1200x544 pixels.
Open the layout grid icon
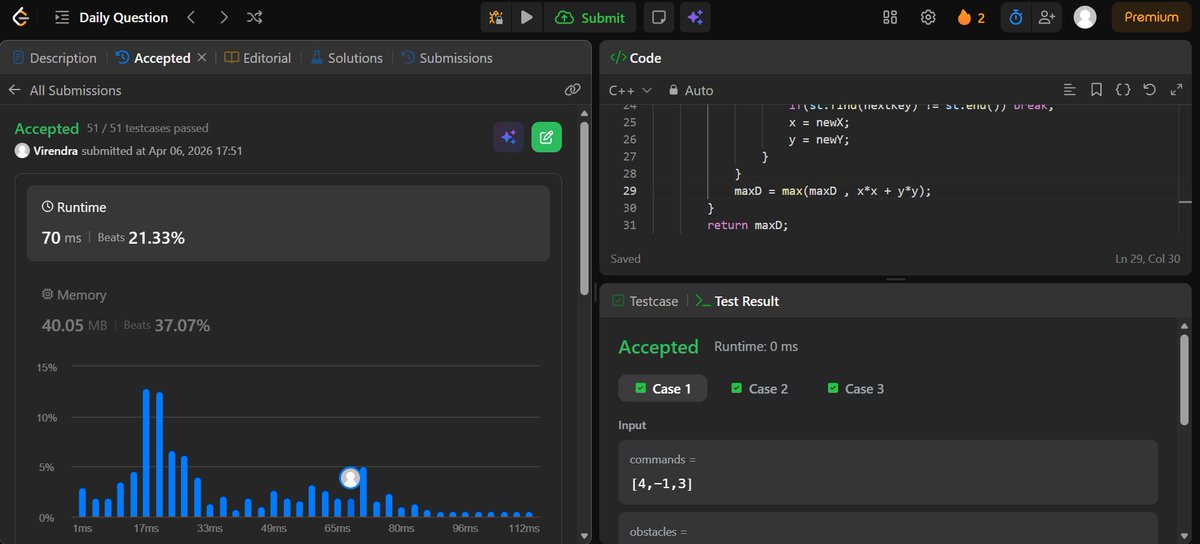click(x=891, y=17)
